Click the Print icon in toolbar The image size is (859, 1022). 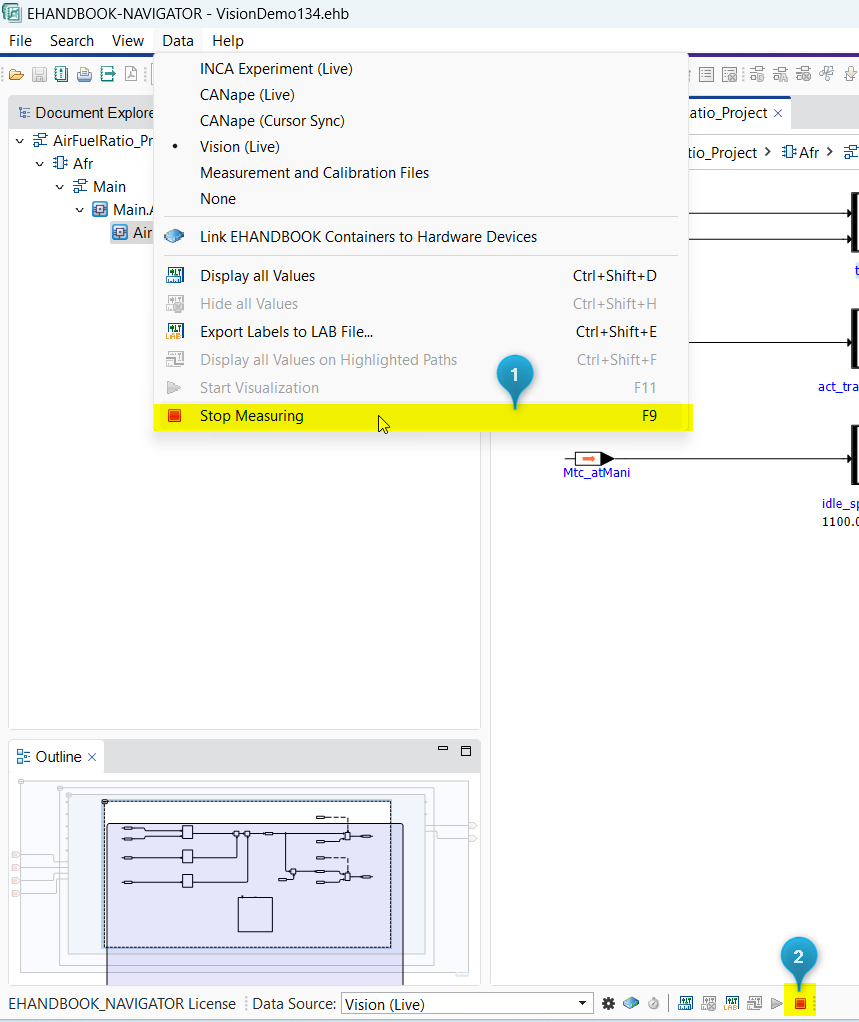click(x=84, y=74)
